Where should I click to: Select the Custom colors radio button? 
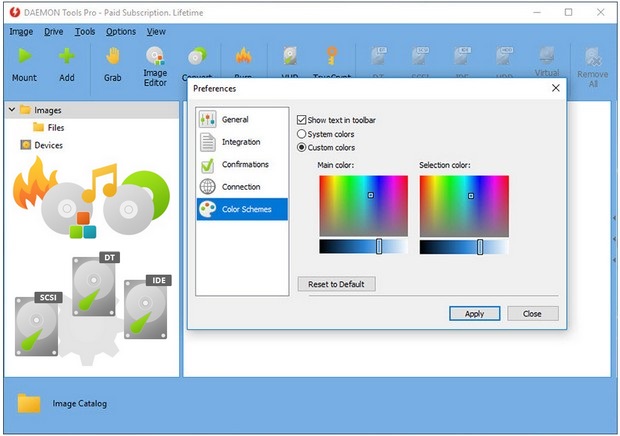pos(301,147)
